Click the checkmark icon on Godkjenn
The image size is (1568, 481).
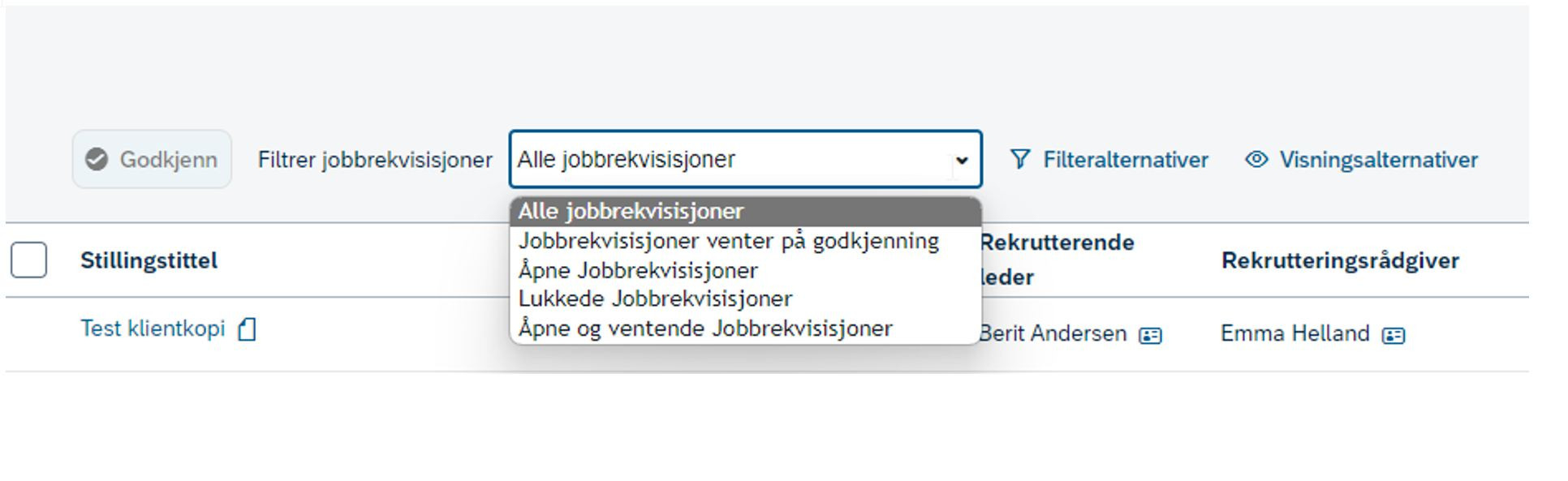click(x=97, y=159)
